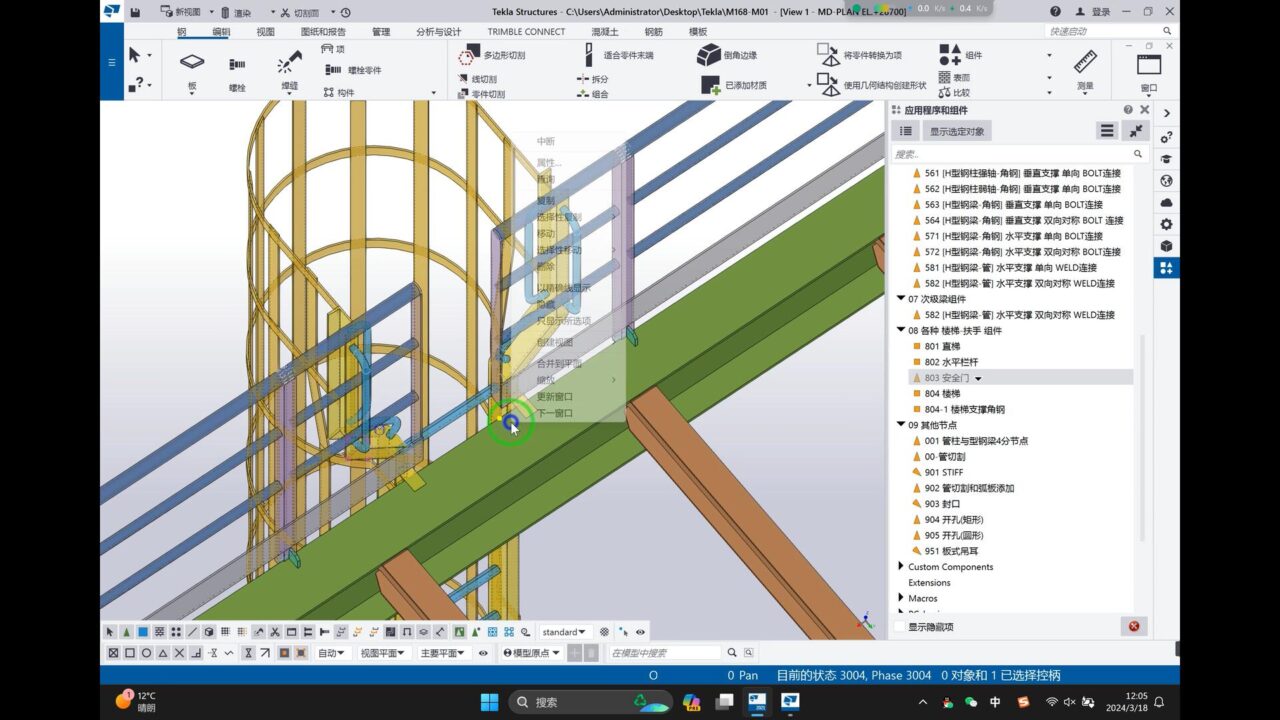1280x720 pixels.
Task: Click the list view icon in component catalog
Action: pyautogui.click(x=905, y=131)
